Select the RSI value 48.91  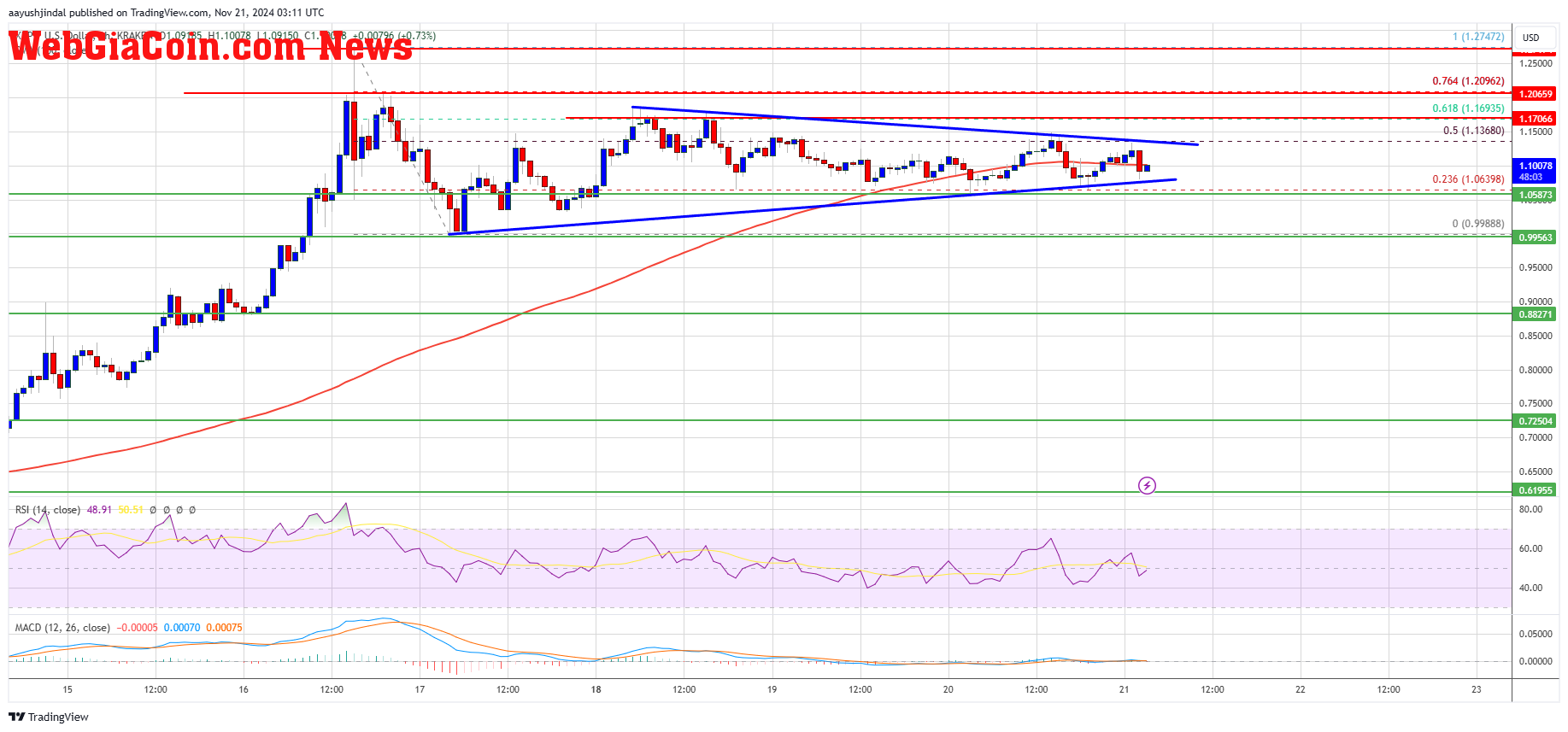coord(99,510)
